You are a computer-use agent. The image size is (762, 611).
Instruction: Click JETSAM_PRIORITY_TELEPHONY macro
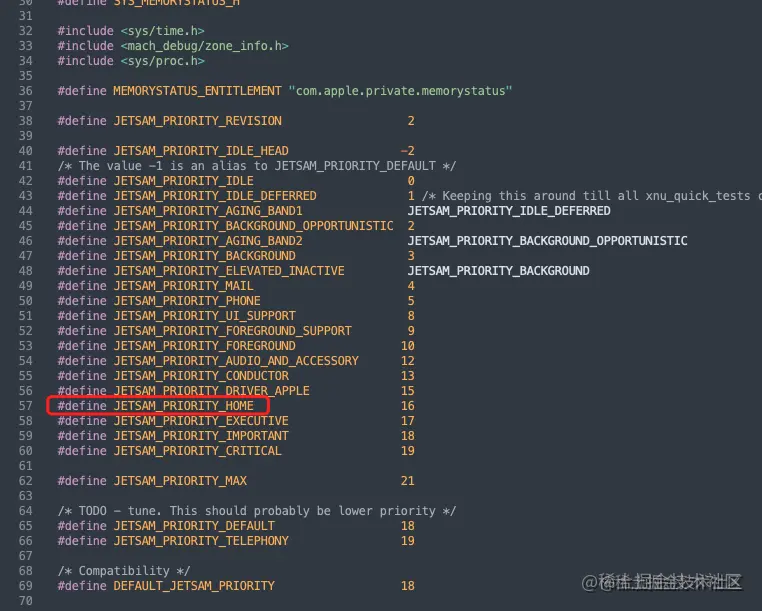click(x=201, y=541)
